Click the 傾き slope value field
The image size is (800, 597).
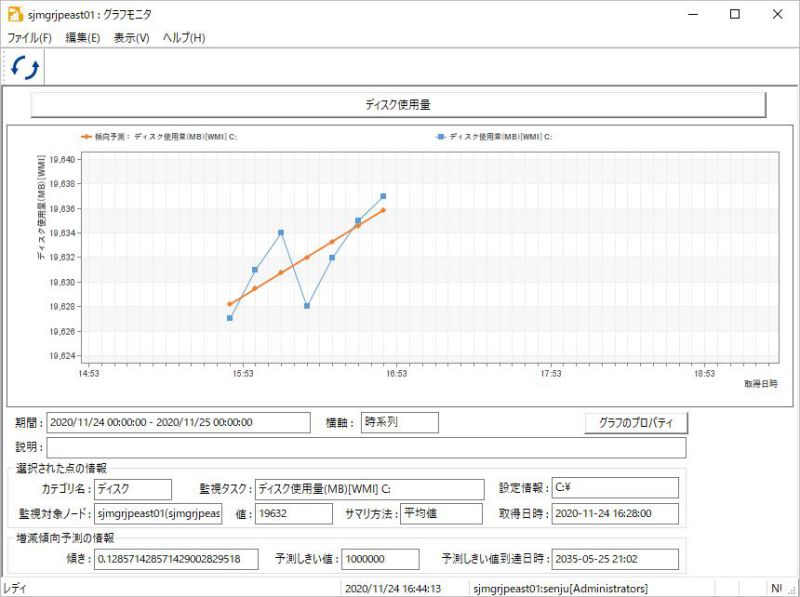click(176, 559)
